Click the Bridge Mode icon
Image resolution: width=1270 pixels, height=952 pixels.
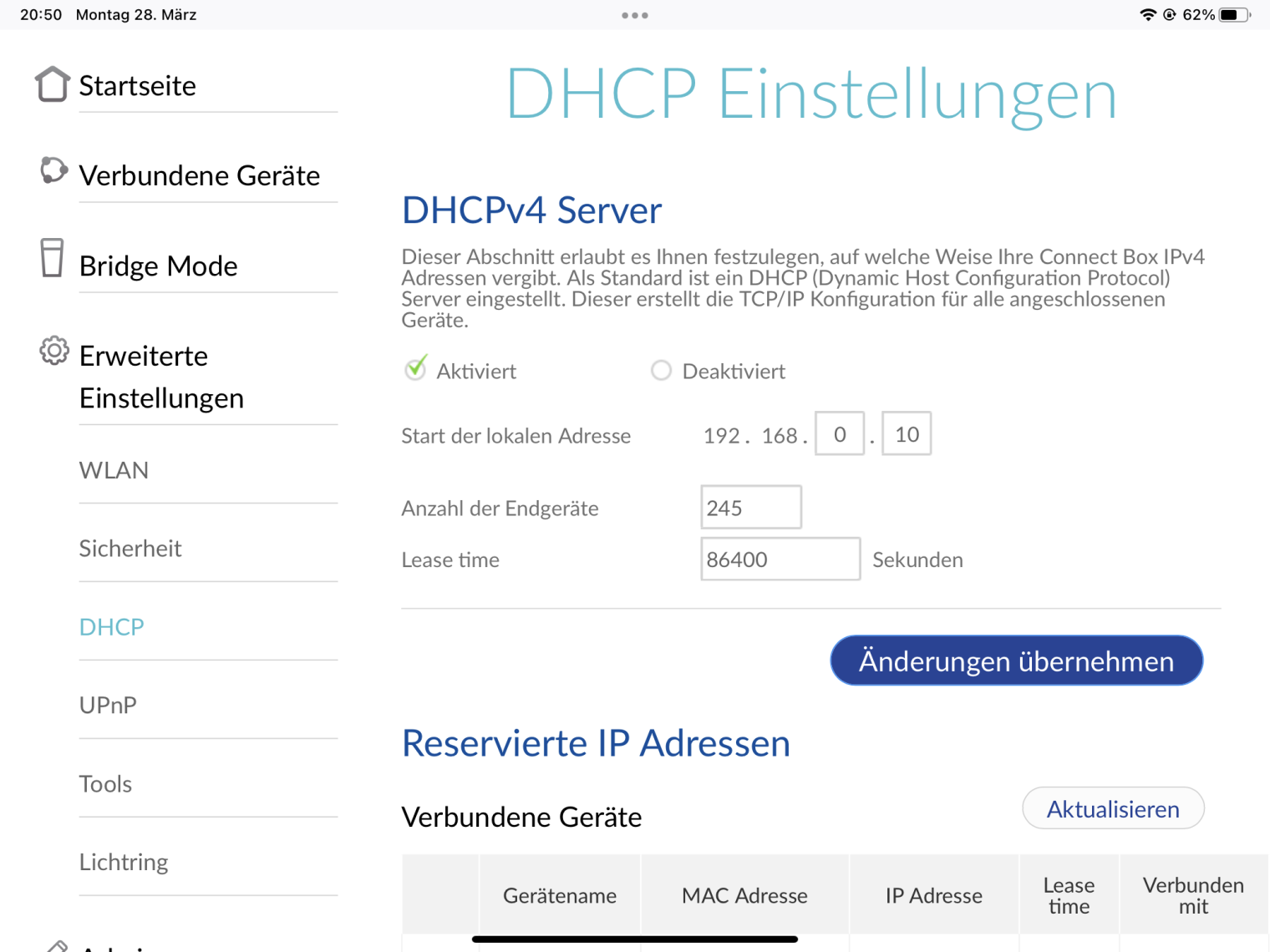pyautogui.click(x=52, y=258)
